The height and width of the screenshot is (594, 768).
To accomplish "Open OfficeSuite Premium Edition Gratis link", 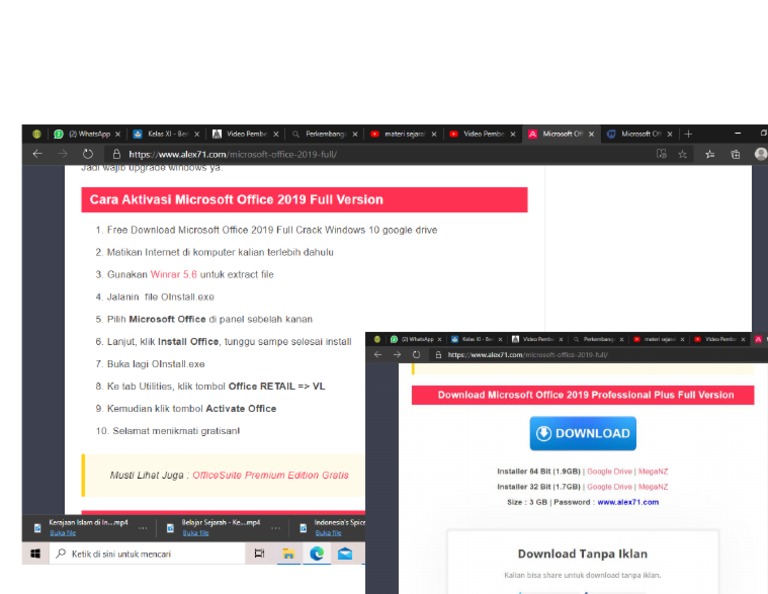I will (x=270, y=475).
